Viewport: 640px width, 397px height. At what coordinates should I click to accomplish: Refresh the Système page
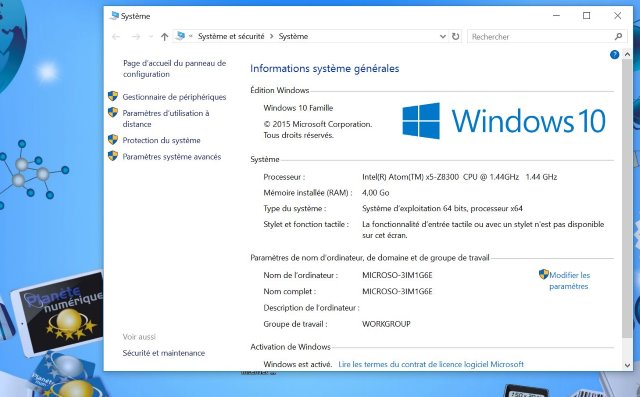coord(456,36)
